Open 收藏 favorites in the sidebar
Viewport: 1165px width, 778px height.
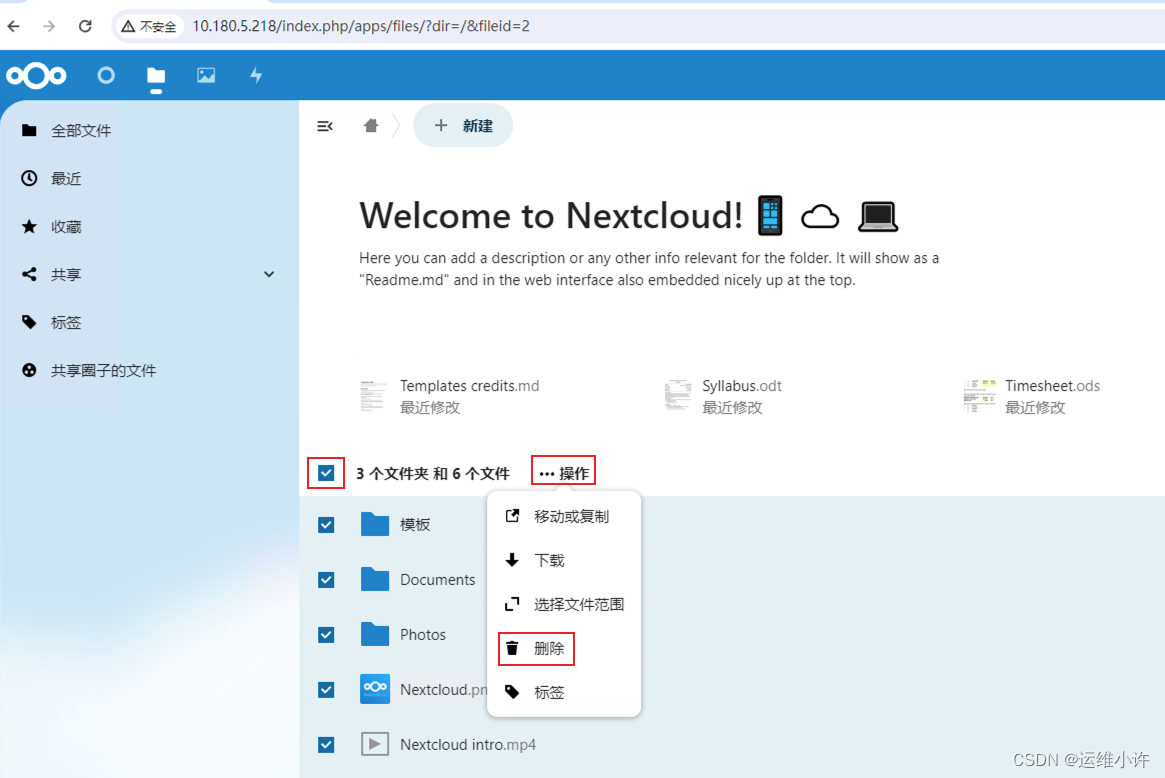point(149,227)
